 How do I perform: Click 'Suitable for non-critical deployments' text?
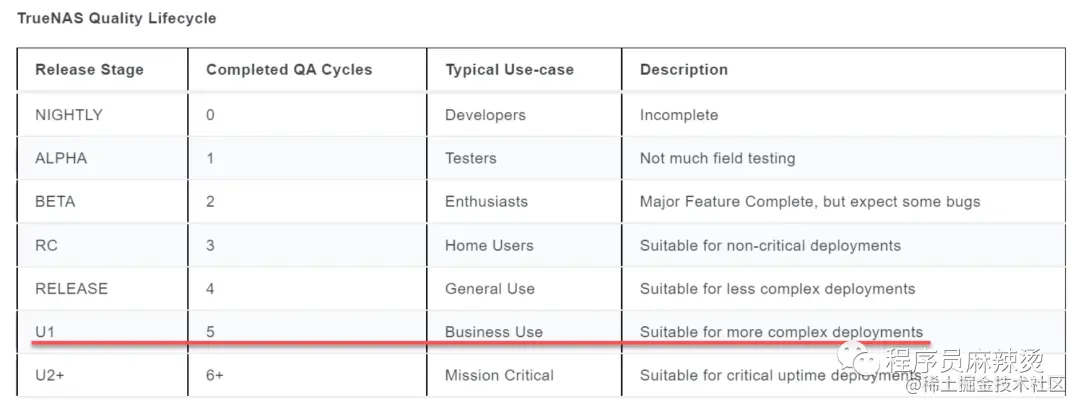pyautogui.click(x=770, y=245)
